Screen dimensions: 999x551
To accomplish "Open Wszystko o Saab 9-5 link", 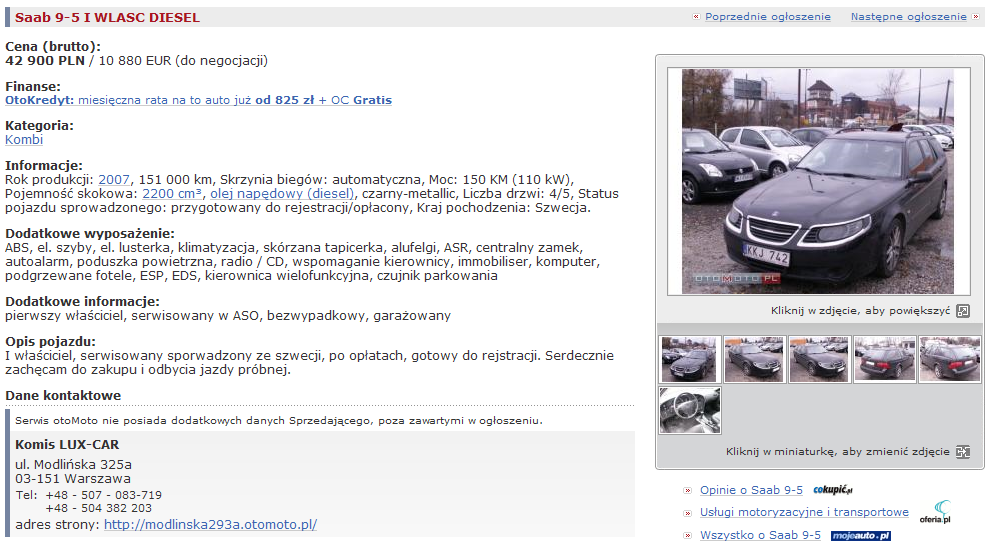I will [760, 535].
